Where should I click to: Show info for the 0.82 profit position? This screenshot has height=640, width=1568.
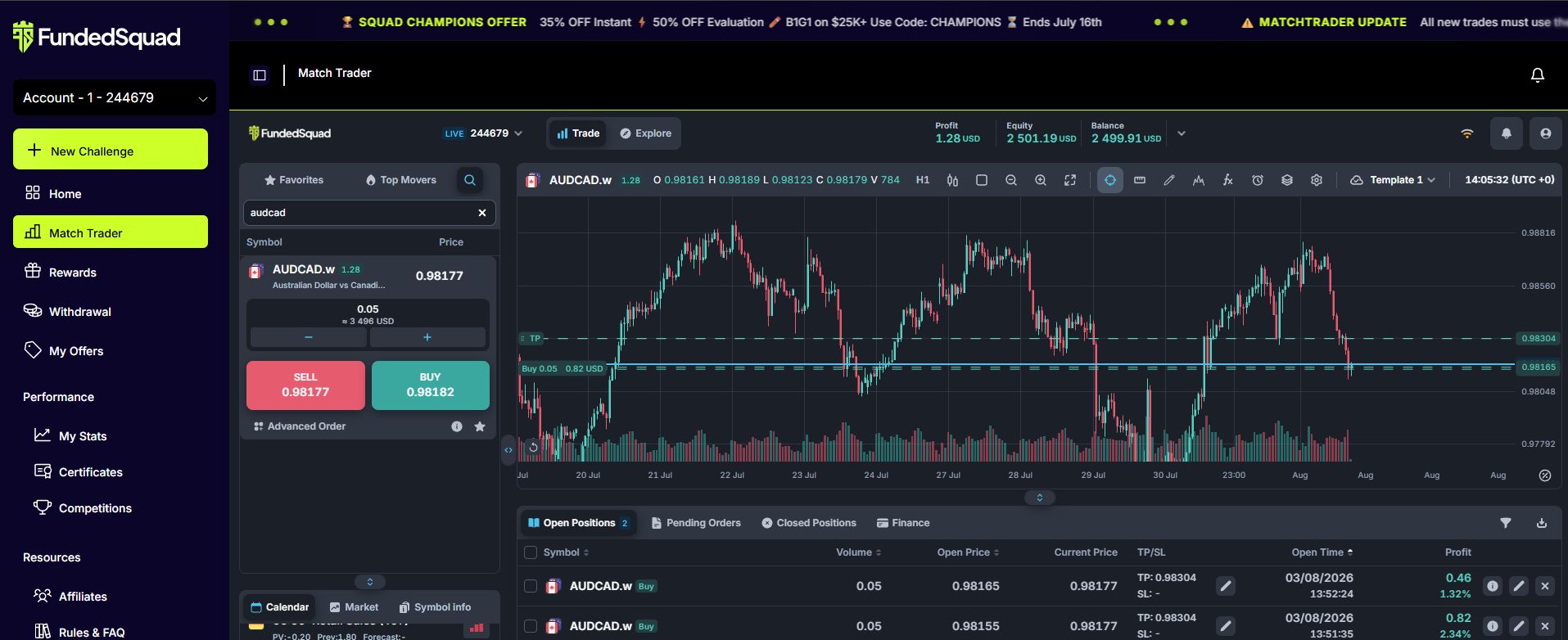coord(1493,626)
